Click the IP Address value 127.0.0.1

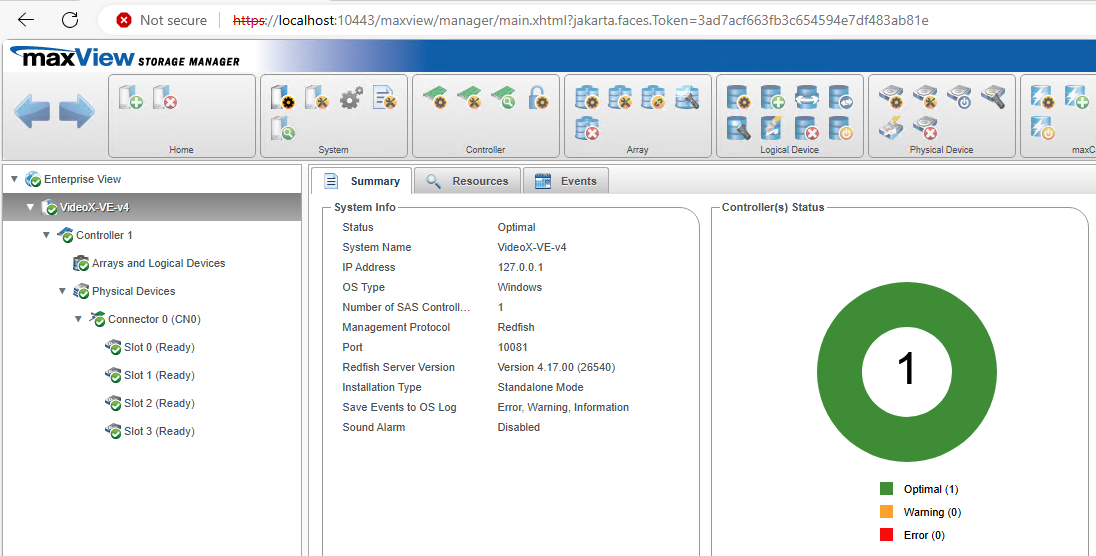coord(520,267)
